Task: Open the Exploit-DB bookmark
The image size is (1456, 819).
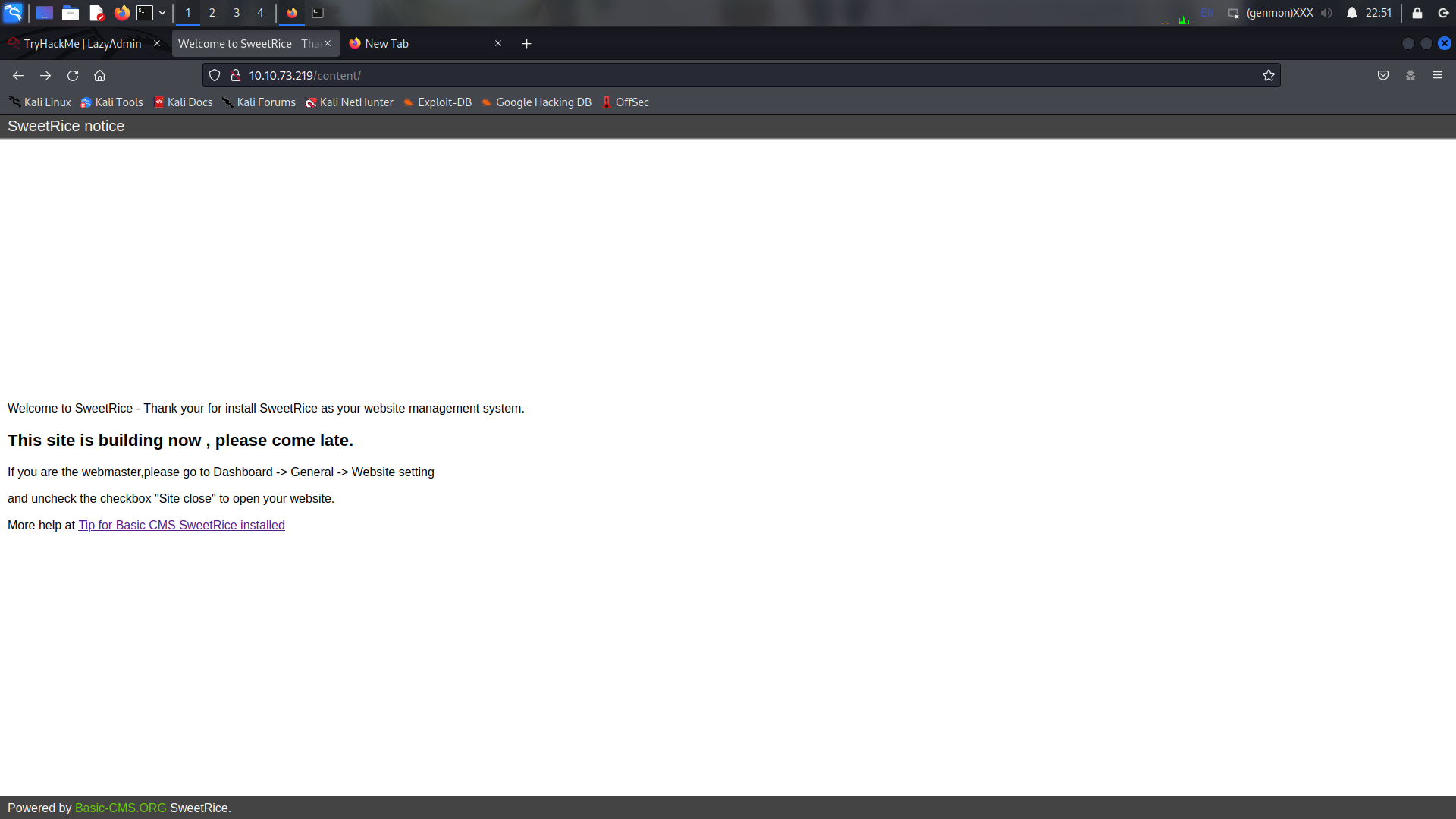Action: click(437, 102)
